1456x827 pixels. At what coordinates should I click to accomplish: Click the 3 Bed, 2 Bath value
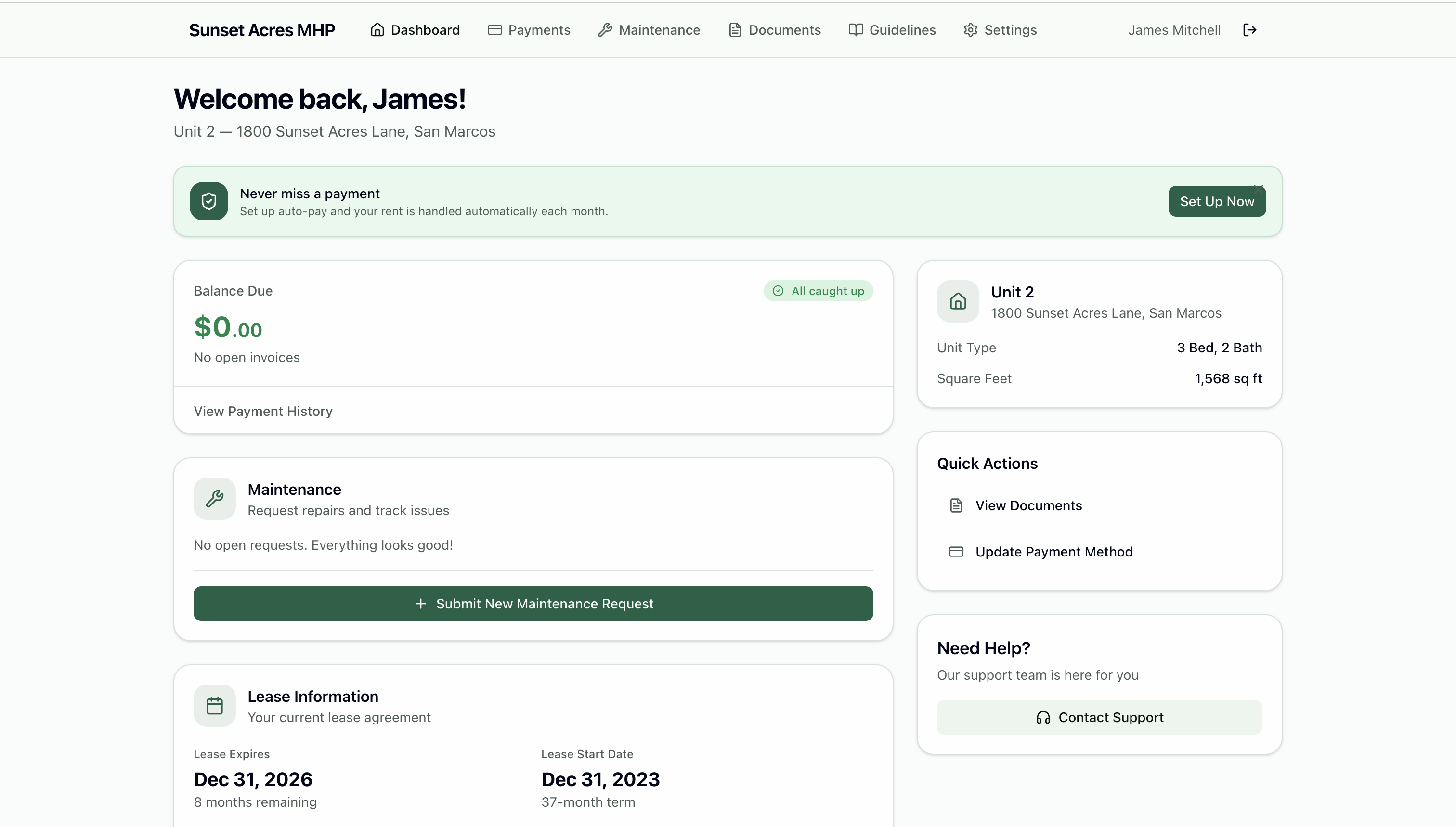(1219, 348)
